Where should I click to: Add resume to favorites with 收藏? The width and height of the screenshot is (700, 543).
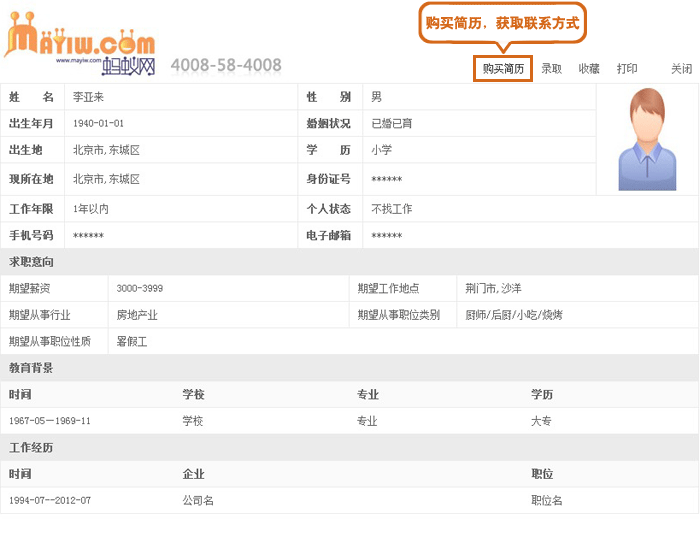tap(589, 69)
